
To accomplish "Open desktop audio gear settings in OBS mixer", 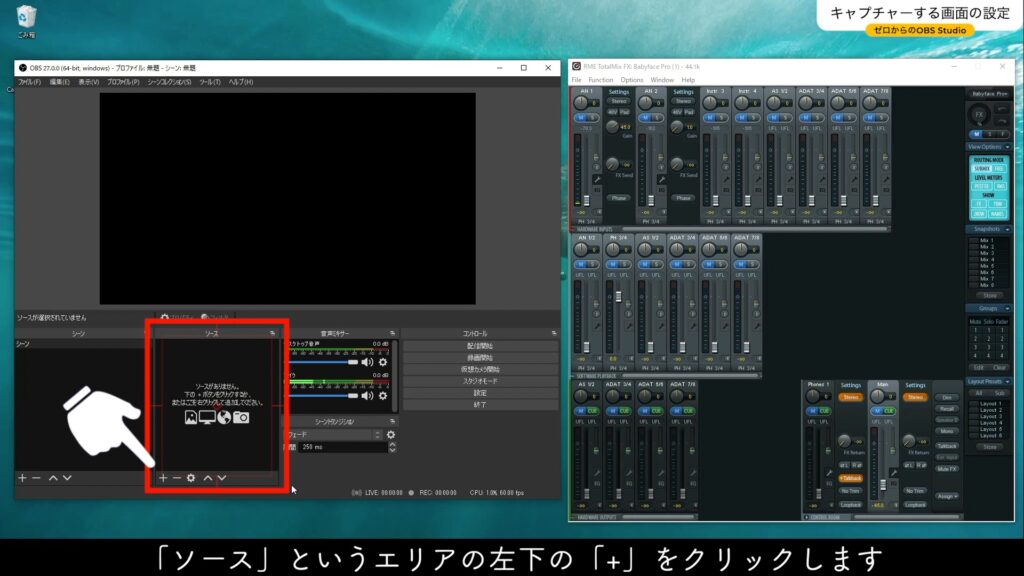I will [383, 362].
